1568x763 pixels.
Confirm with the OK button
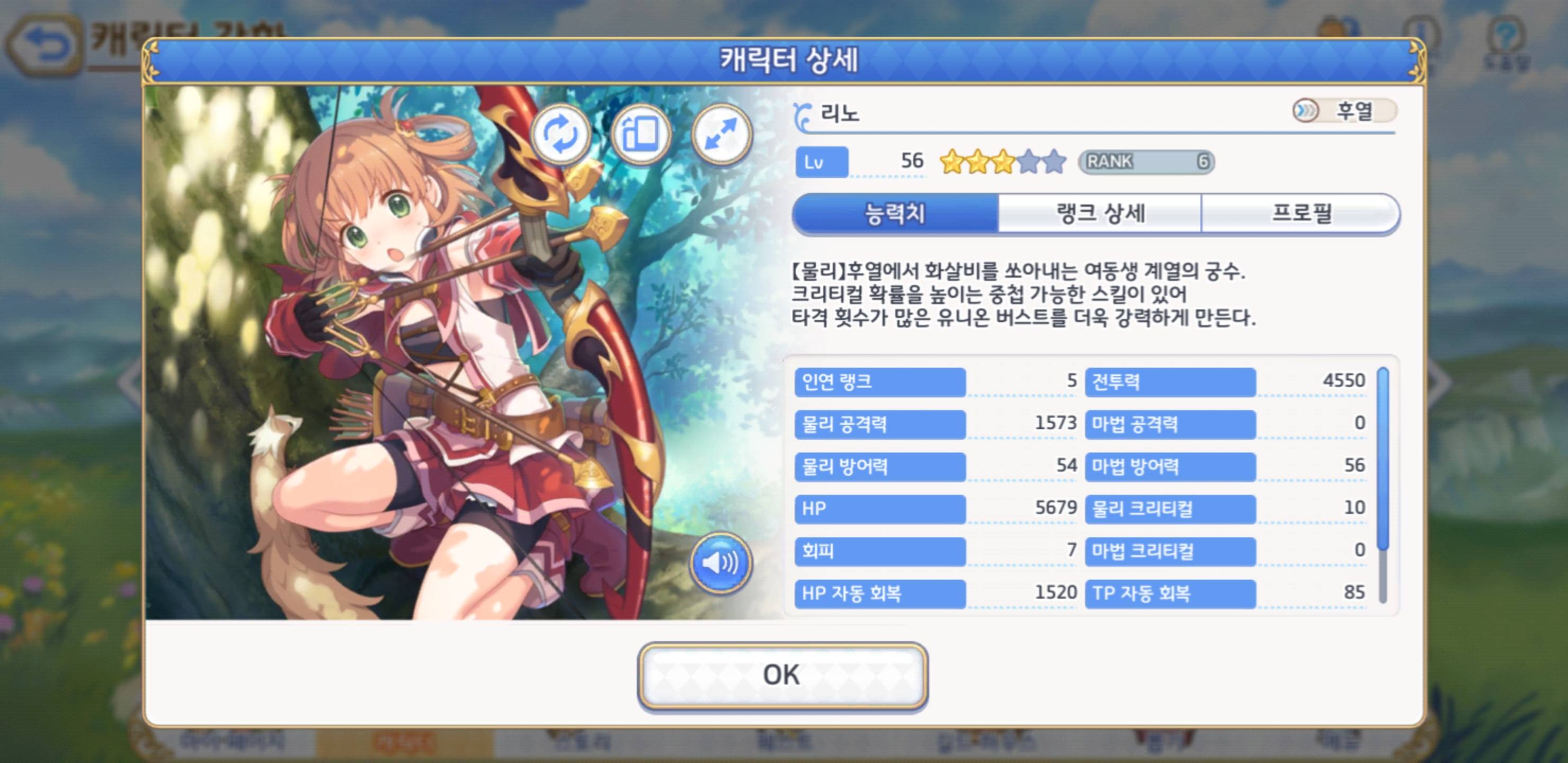click(782, 676)
